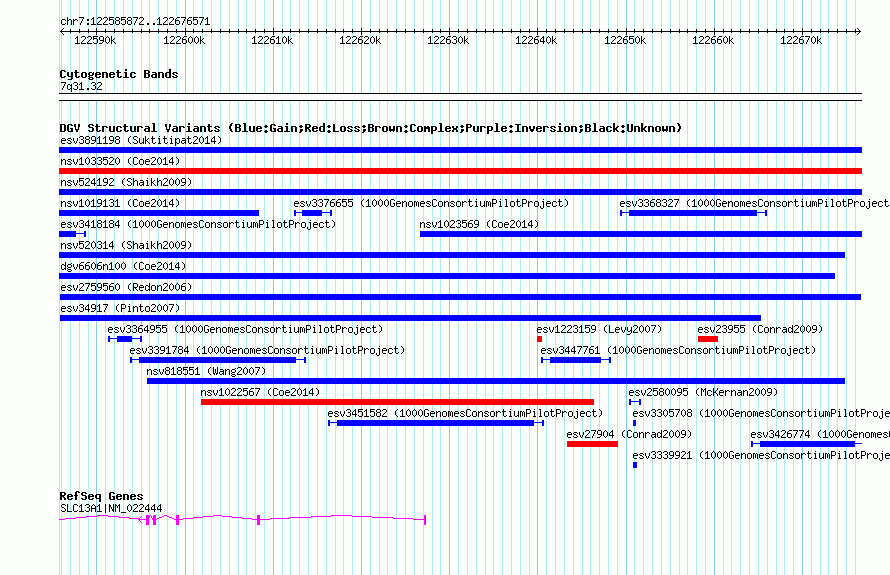Open esv23955 (Conrad2009) label
Viewport: 890px width, 575px height.
click(760, 329)
